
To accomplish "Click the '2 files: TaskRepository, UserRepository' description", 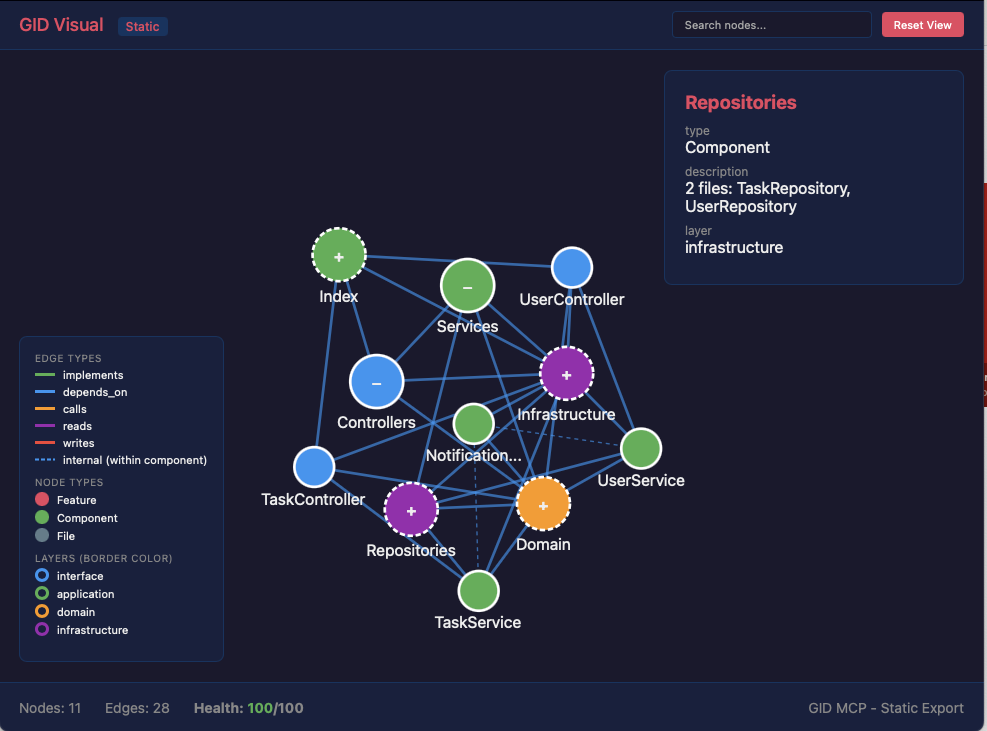I will click(x=768, y=197).
